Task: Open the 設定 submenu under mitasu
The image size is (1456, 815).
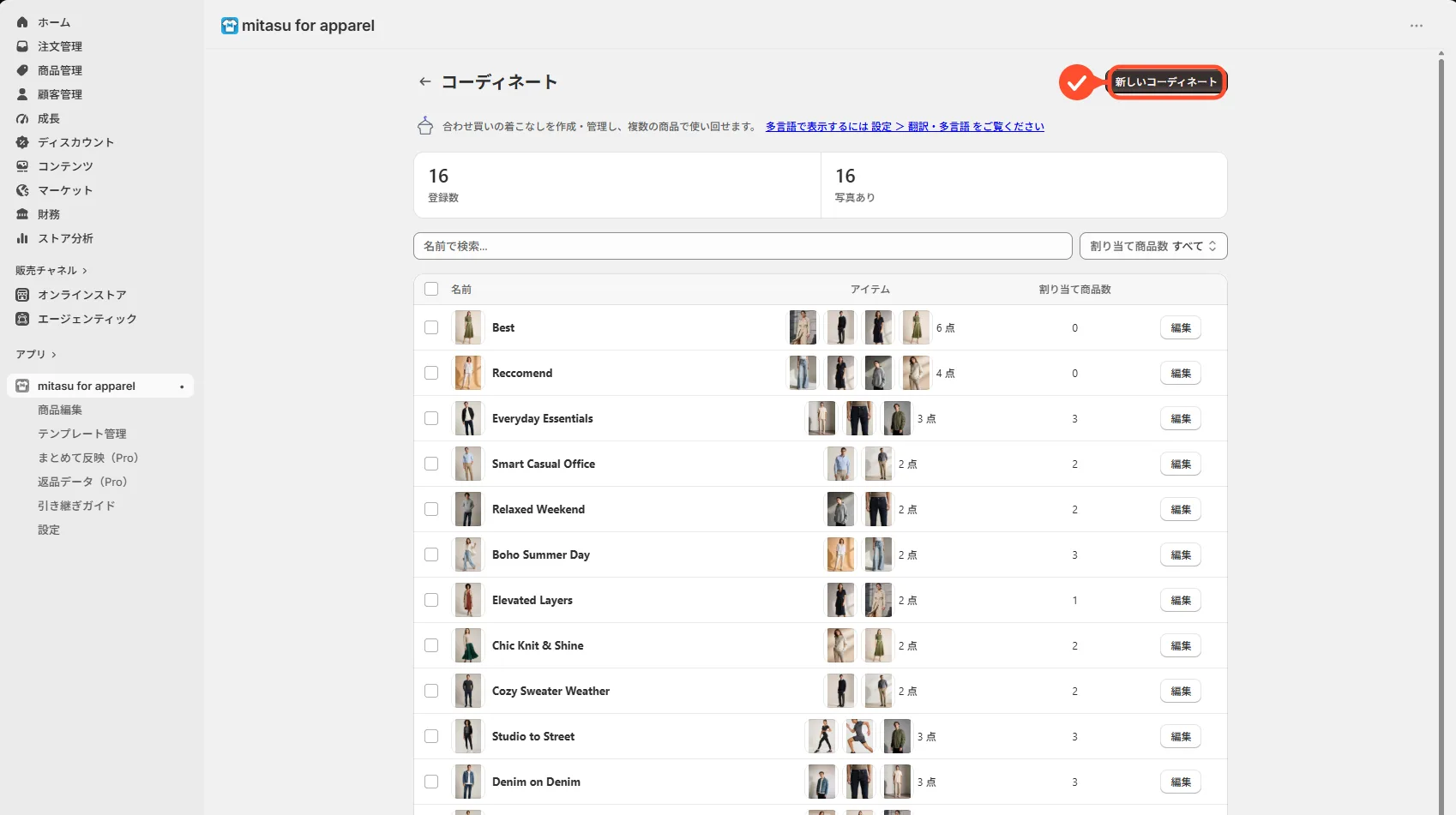Action: [49, 530]
